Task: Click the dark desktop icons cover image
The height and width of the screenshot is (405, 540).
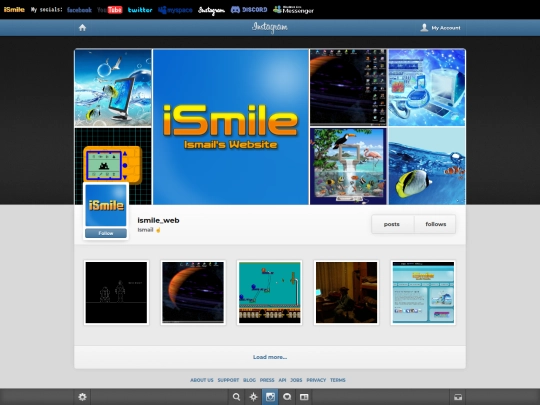Action: click(x=348, y=87)
